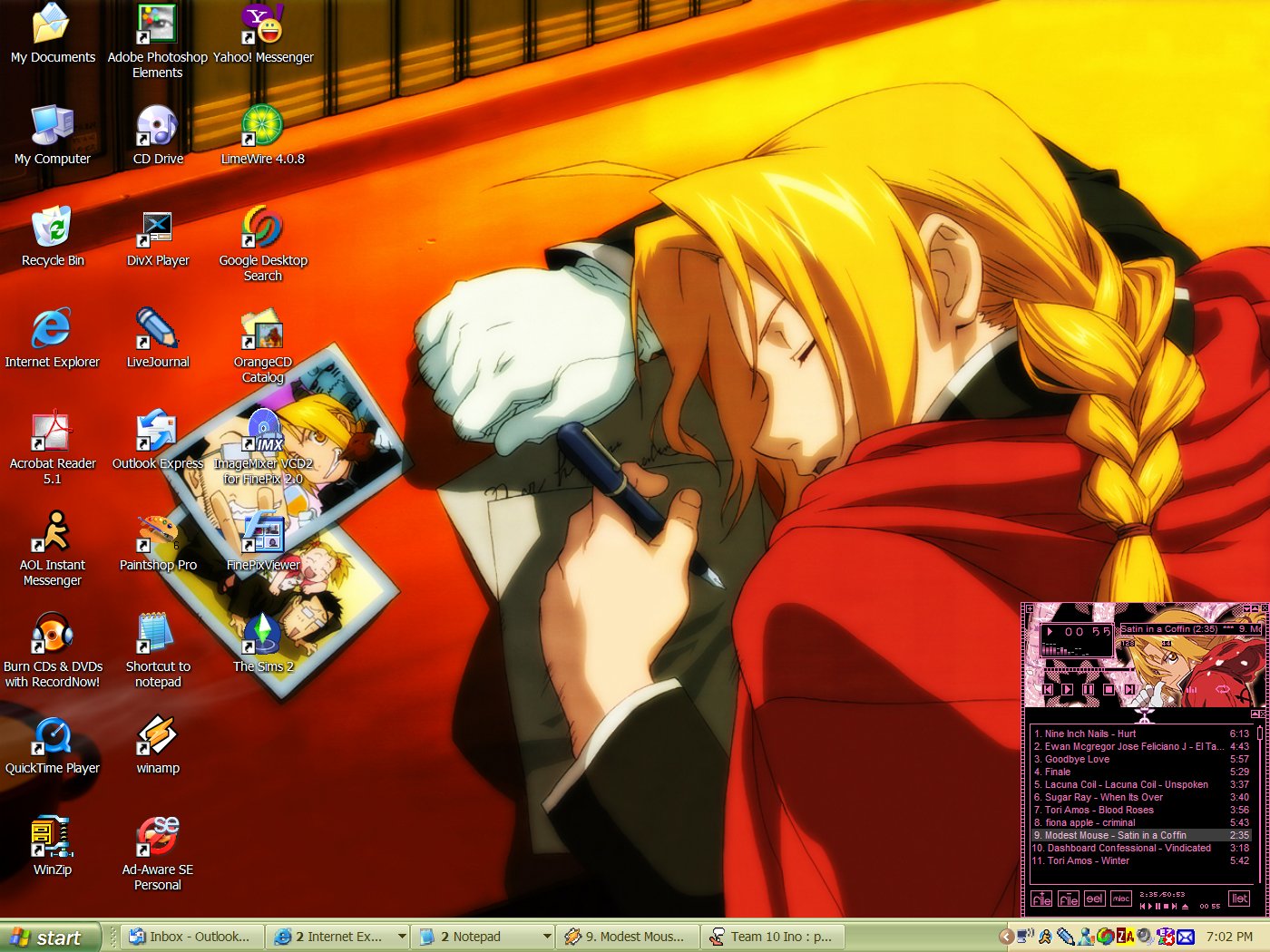Select Nine Inch Nails - Hurt track
Screen dimensions: 1270x952
click(1141, 733)
